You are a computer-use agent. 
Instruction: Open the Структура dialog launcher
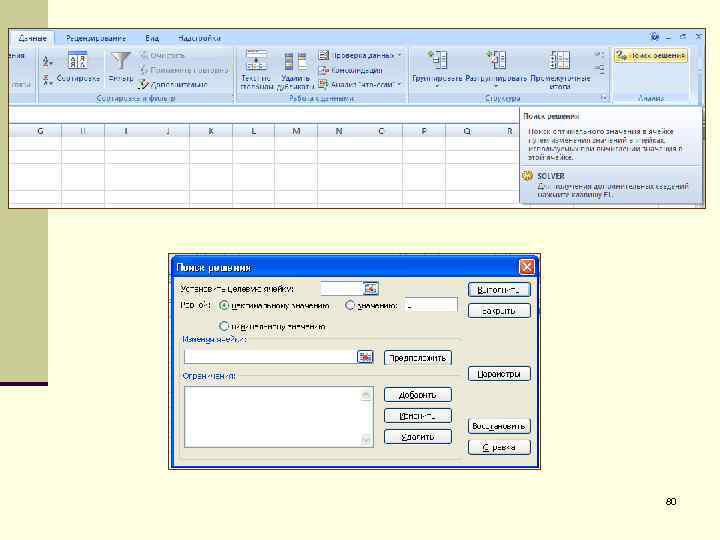pyautogui.click(x=604, y=98)
